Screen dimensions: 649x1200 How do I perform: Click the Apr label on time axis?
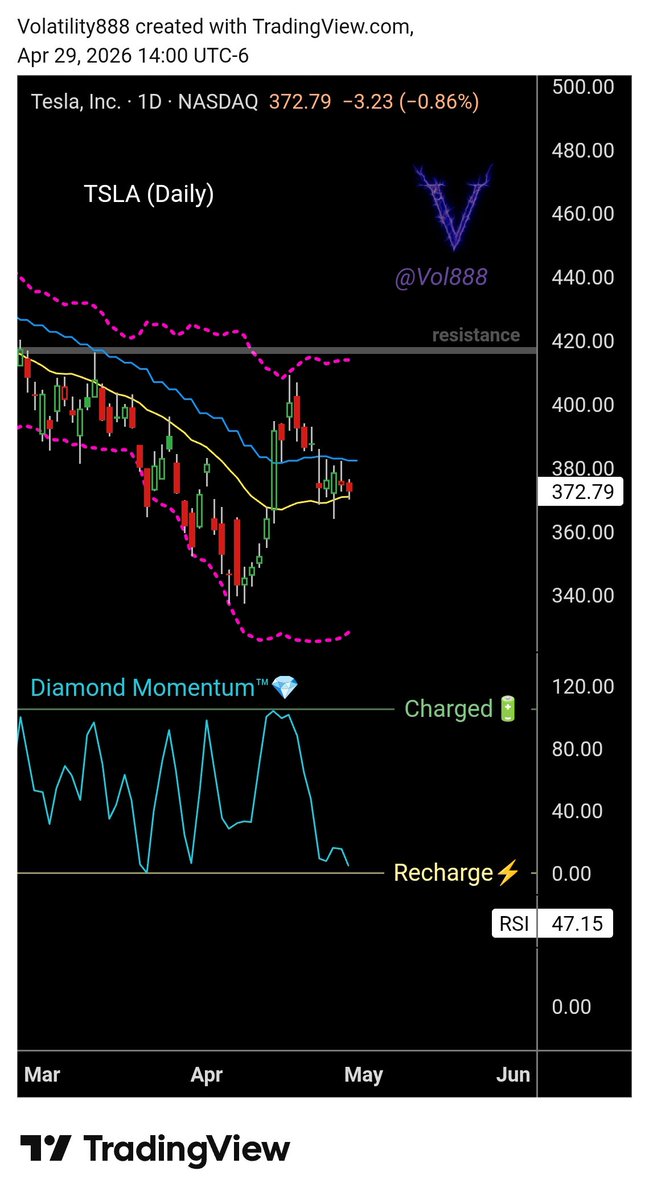click(206, 1075)
